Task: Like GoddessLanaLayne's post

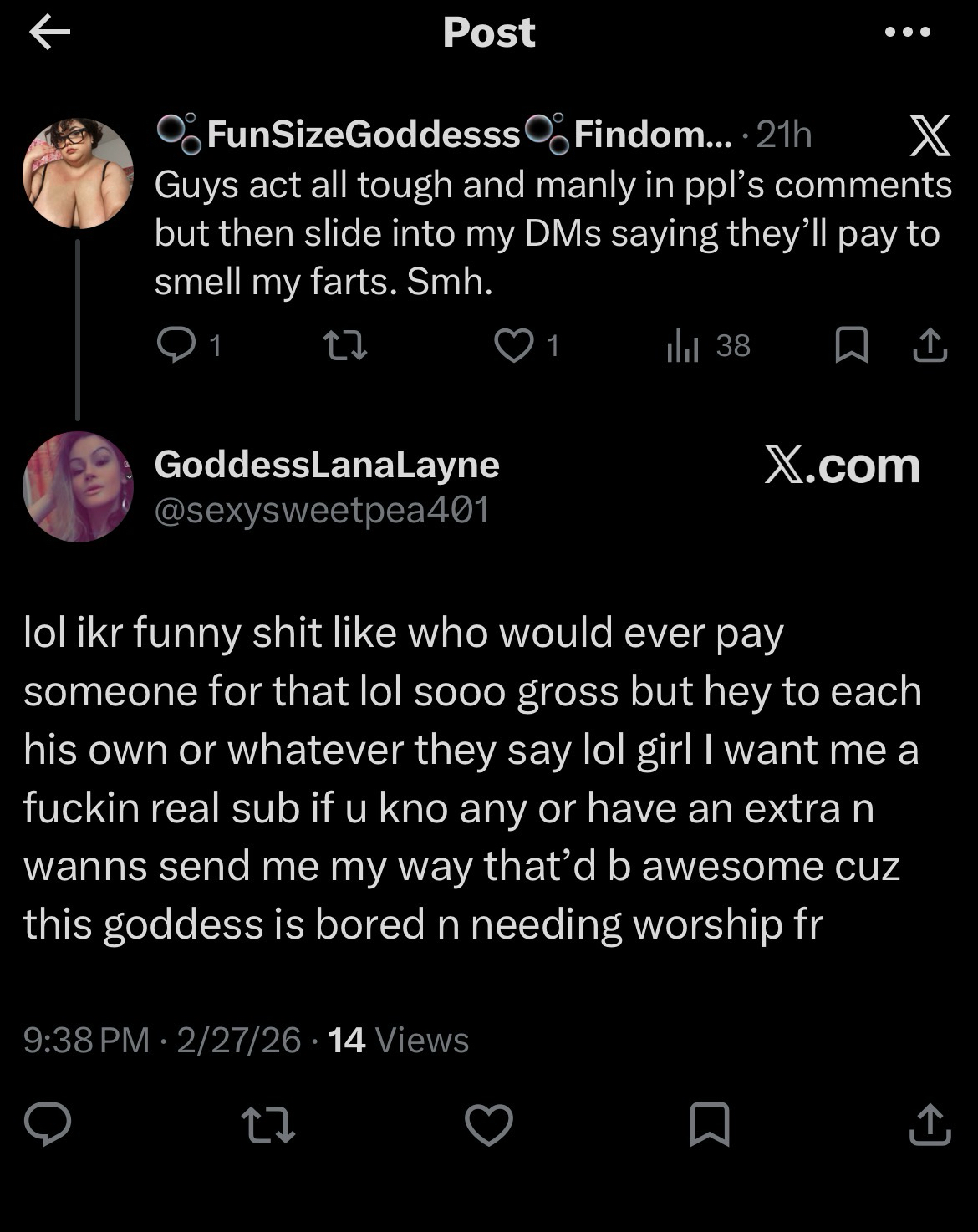Action: click(x=489, y=1124)
